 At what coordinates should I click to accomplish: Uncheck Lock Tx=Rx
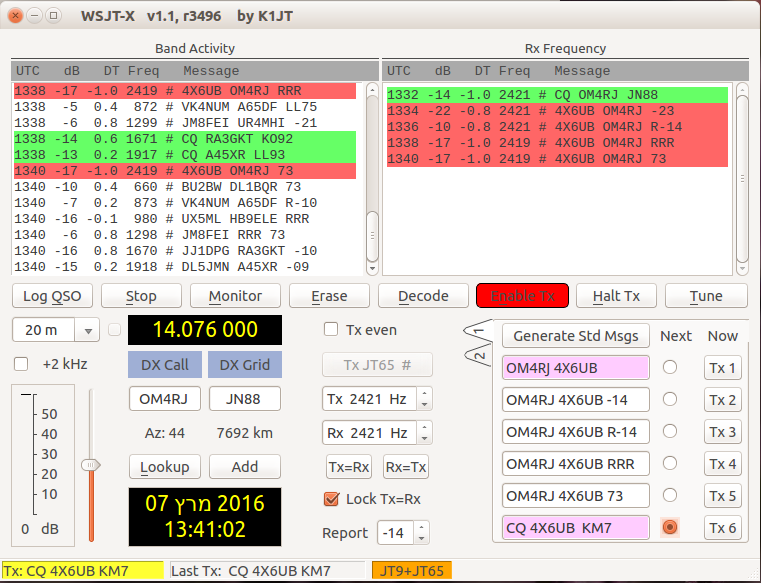[331, 499]
